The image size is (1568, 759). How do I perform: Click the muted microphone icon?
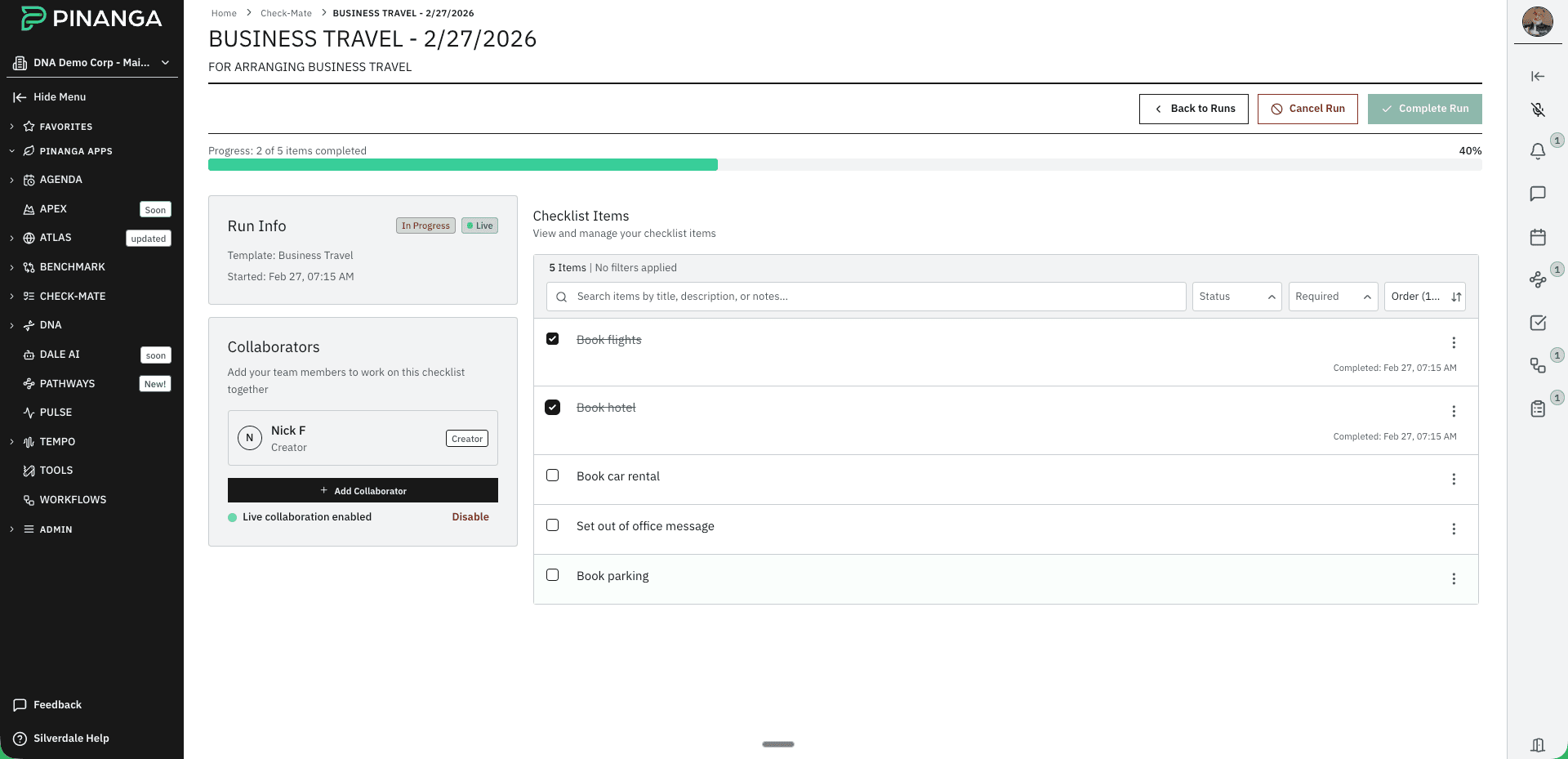(x=1538, y=109)
